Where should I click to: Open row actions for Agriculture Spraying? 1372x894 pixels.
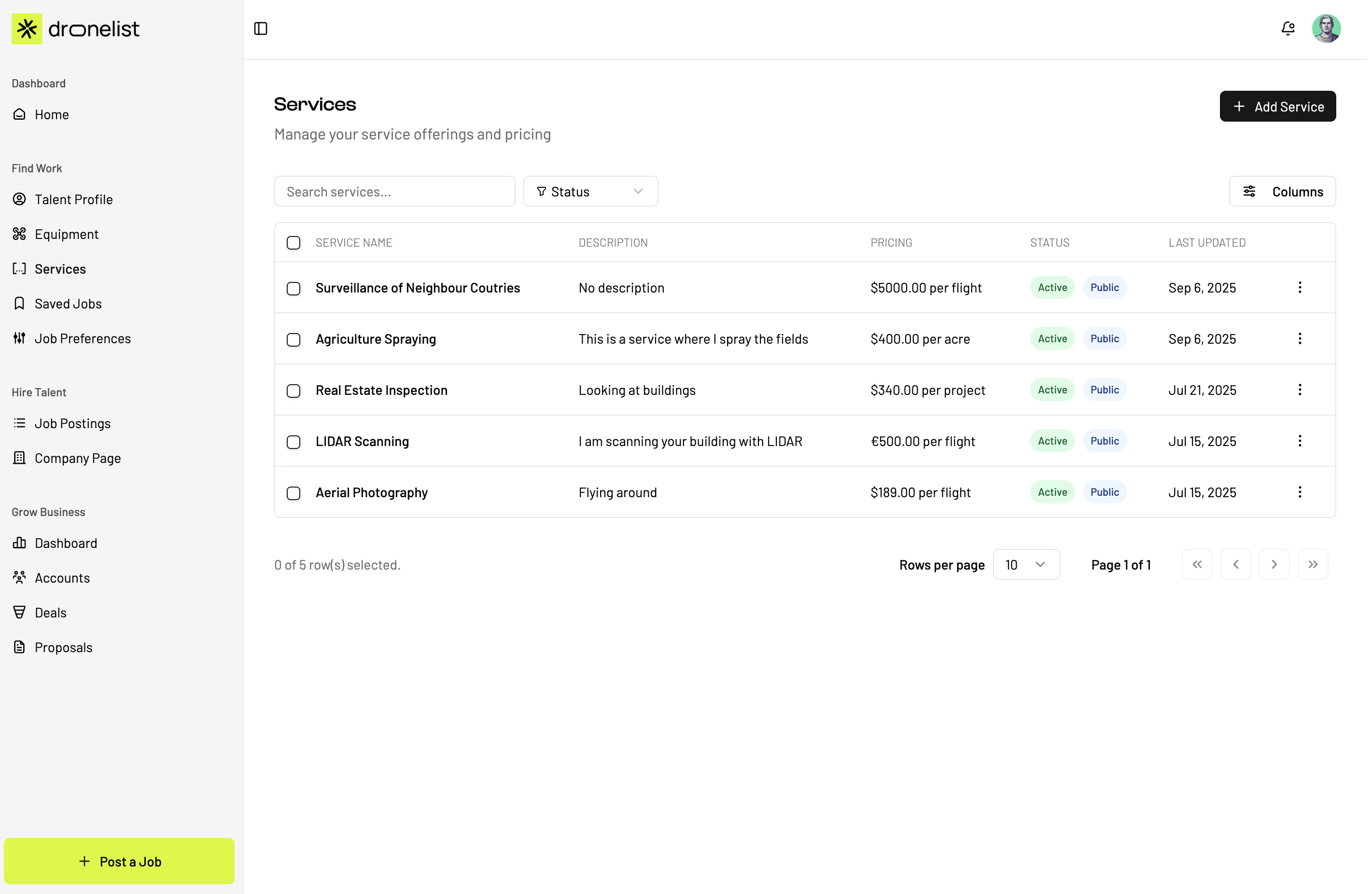pos(1300,339)
